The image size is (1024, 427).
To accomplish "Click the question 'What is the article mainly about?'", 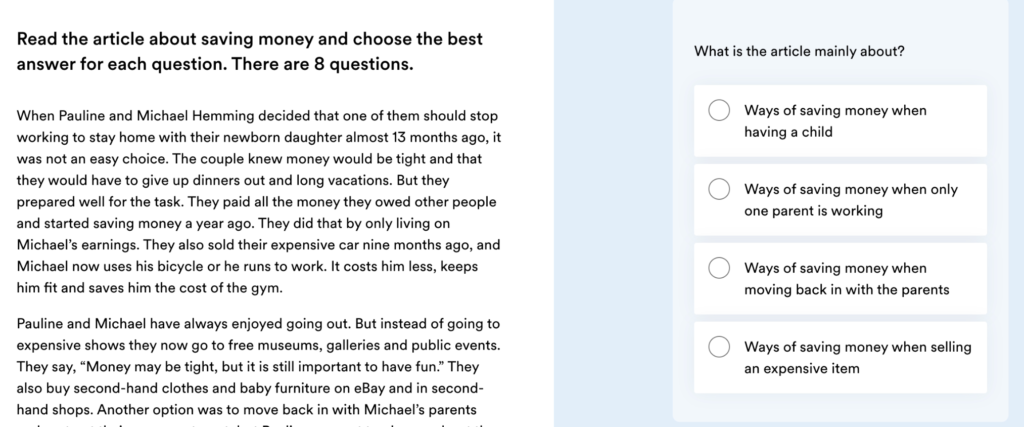I will coord(799,51).
